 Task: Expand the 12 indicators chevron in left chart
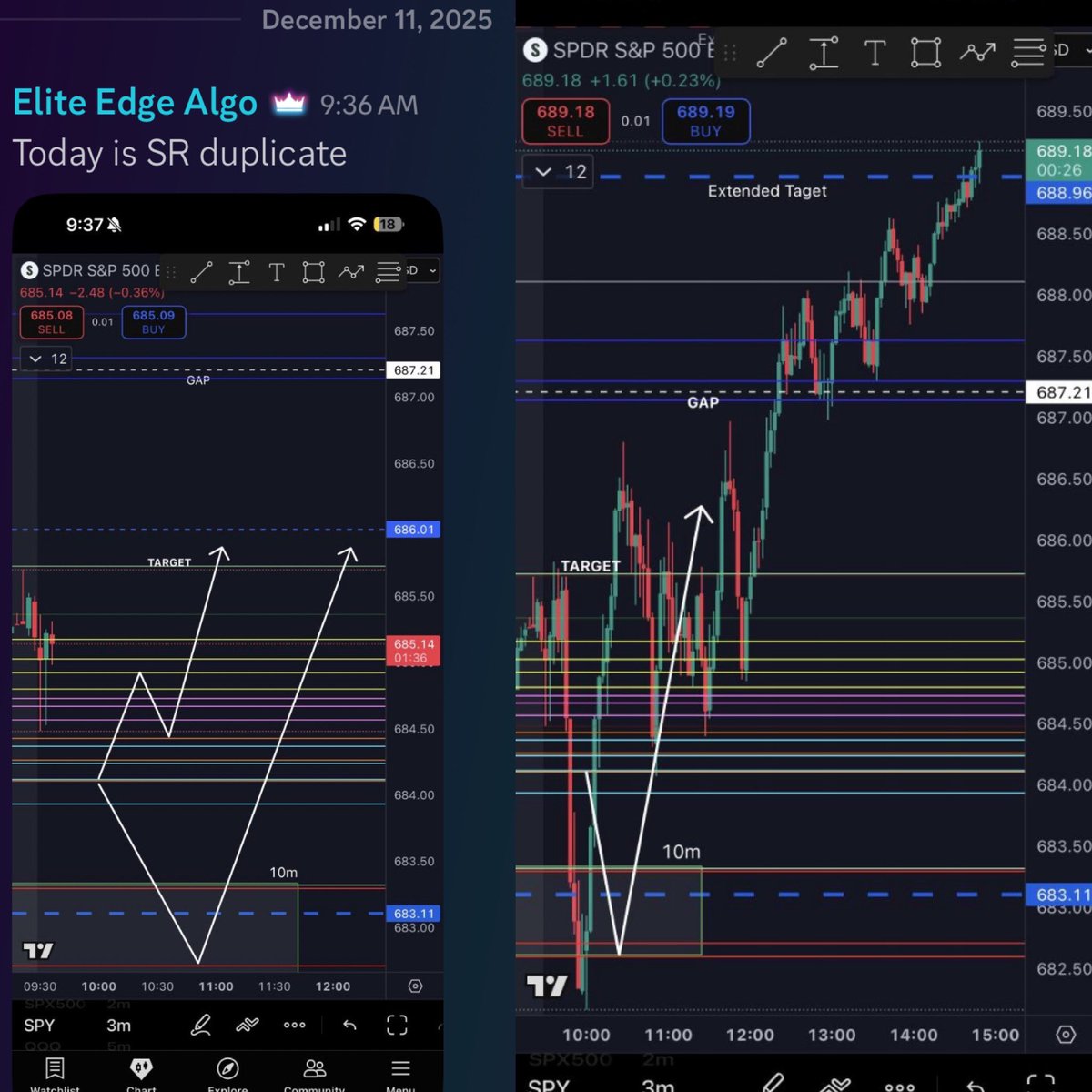(x=35, y=359)
